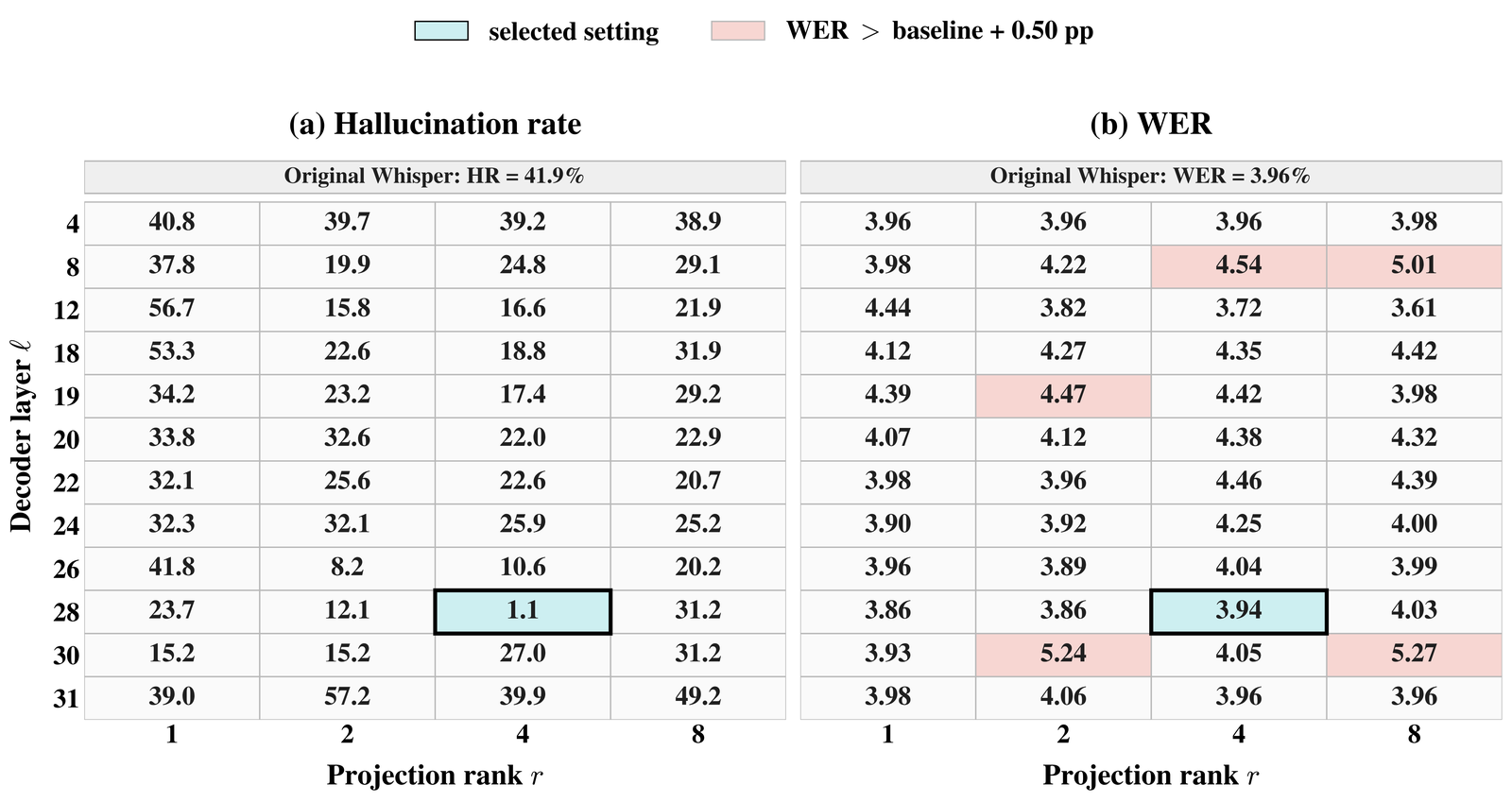Select the highlighted 3.94 WER cell
Image resolution: width=1512 pixels, height=802 pixels.
pos(1239,611)
